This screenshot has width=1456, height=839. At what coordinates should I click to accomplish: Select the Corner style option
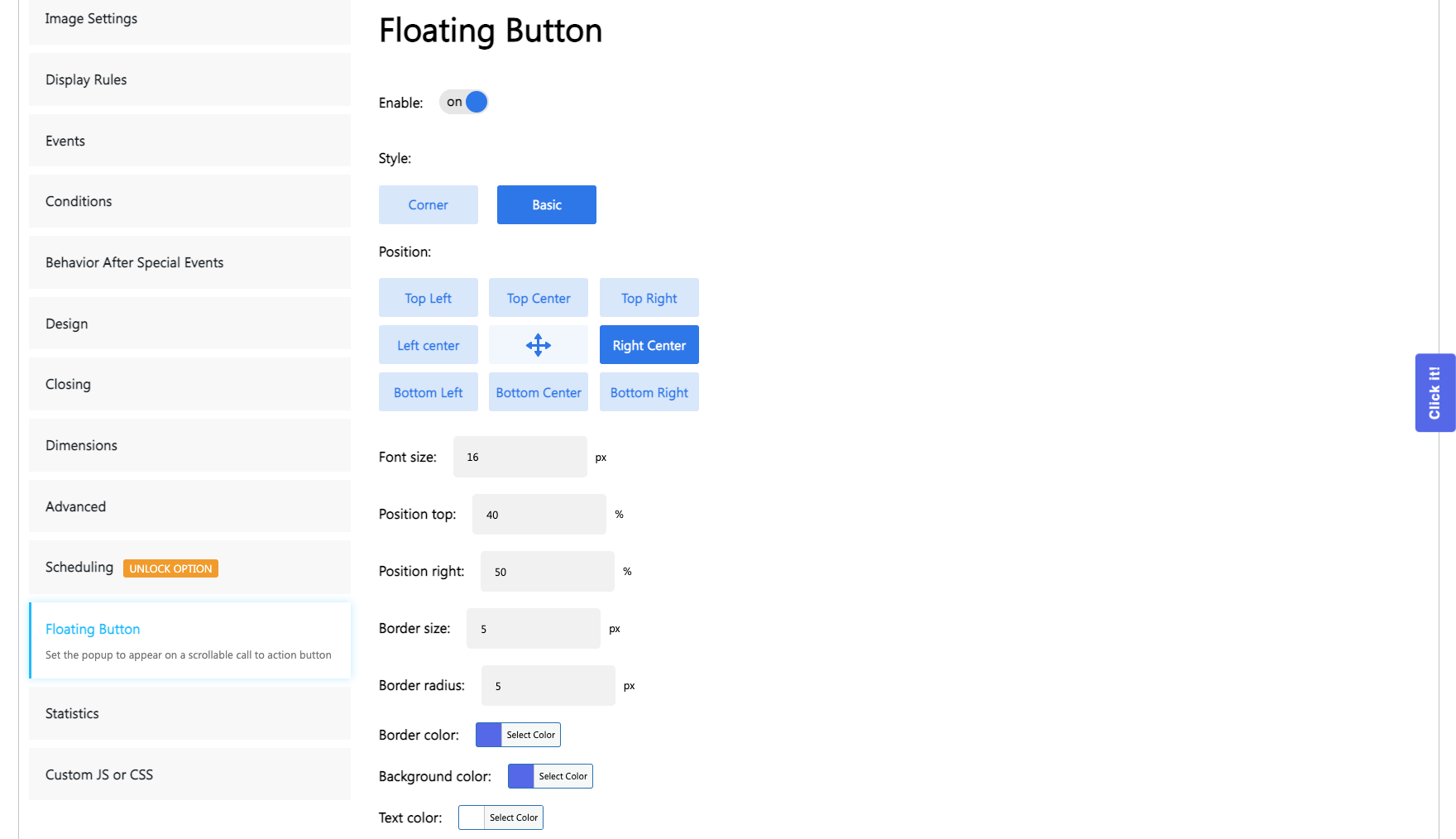point(429,204)
